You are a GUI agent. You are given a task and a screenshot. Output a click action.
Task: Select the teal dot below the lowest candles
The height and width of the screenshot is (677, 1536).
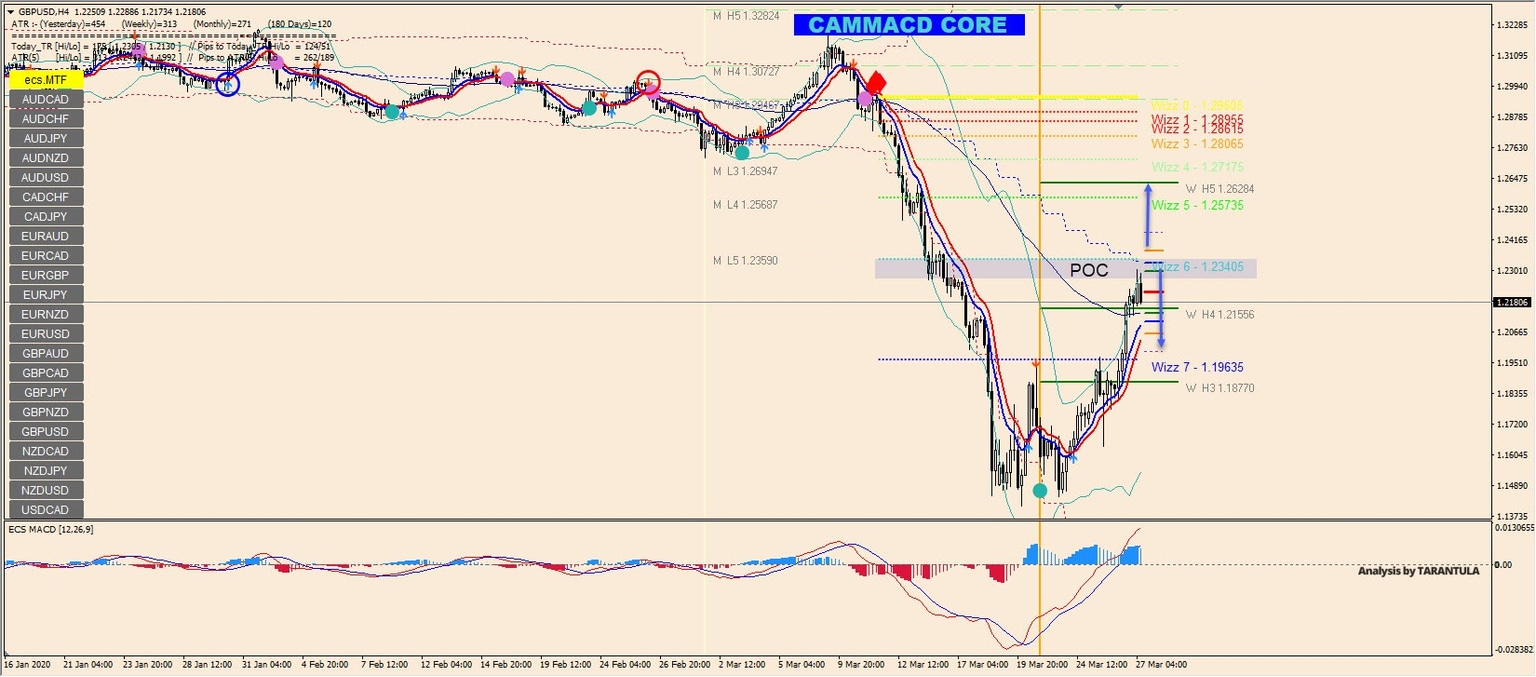click(1040, 490)
